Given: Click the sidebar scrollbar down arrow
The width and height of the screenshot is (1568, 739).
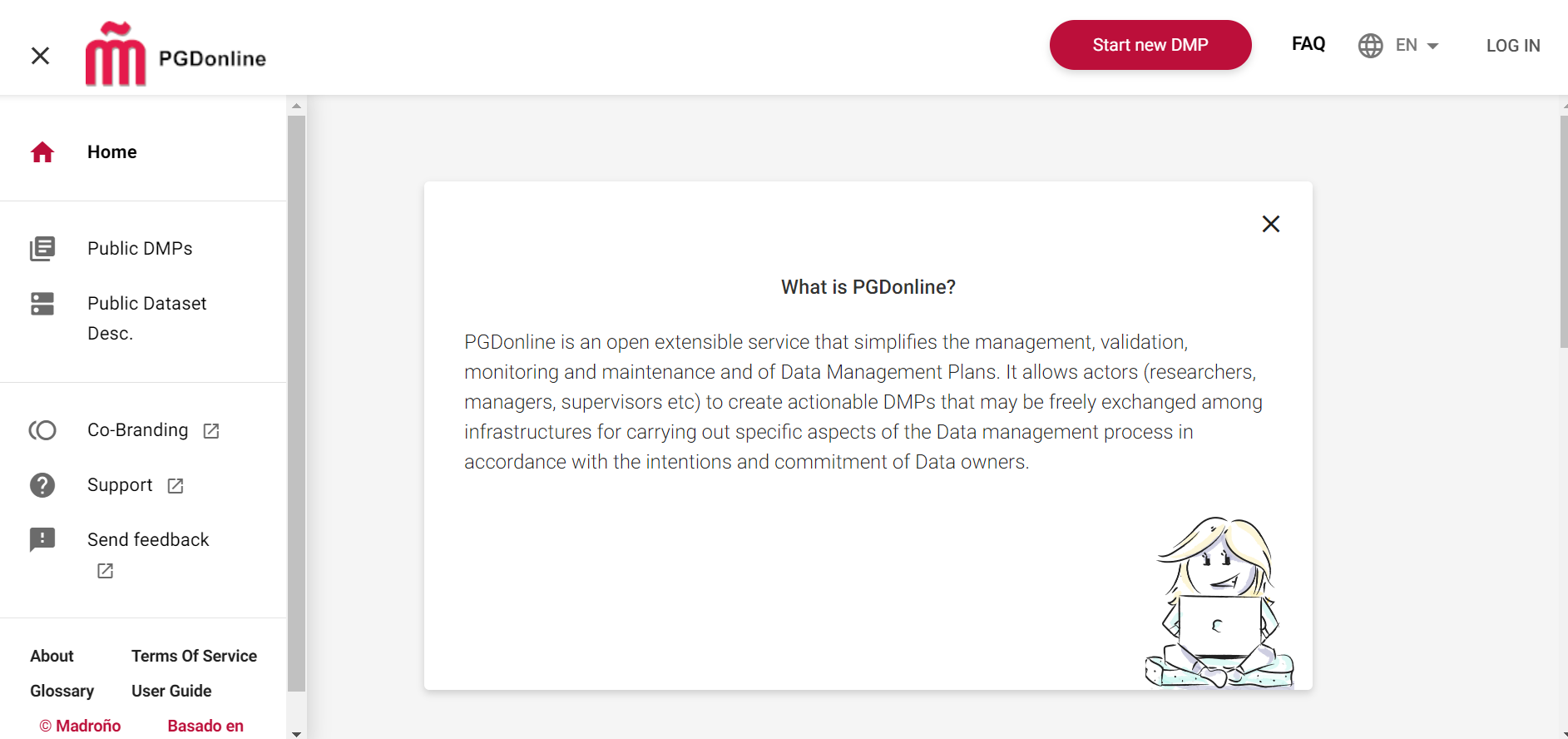Looking at the screenshot, I should pos(296,734).
